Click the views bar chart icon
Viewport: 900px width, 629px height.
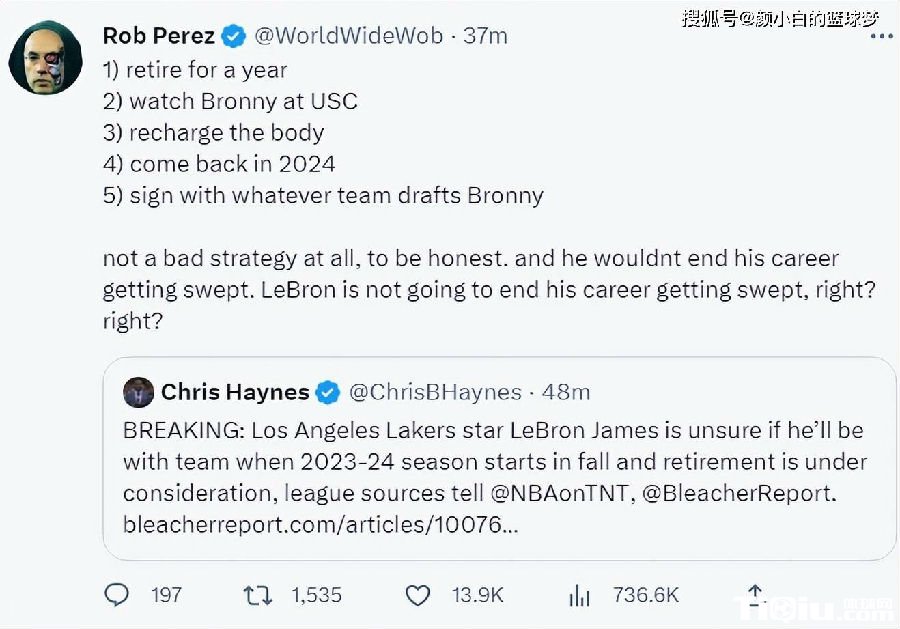pyautogui.click(x=579, y=595)
